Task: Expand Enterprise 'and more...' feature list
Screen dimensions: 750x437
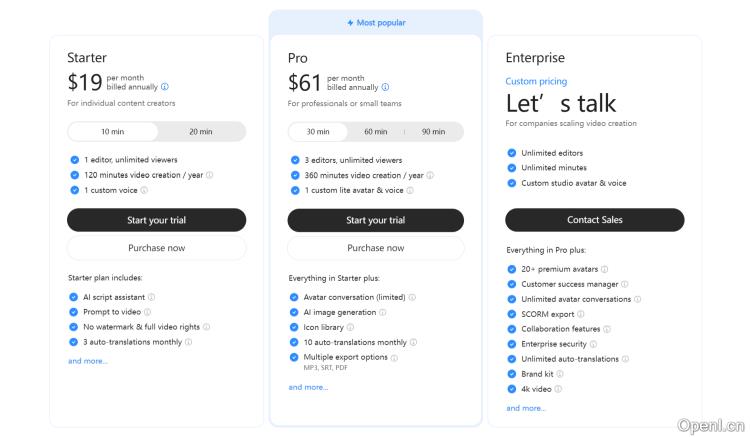Action: (x=526, y=408)
